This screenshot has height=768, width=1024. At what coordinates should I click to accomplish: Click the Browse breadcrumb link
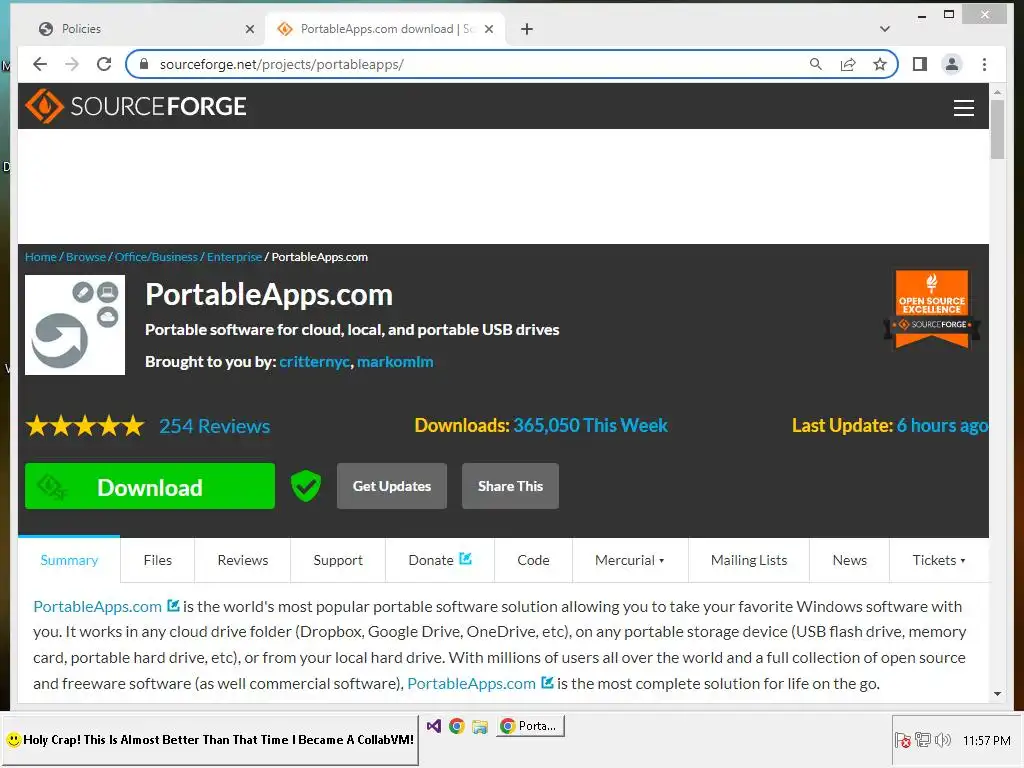tap(86, 257)
